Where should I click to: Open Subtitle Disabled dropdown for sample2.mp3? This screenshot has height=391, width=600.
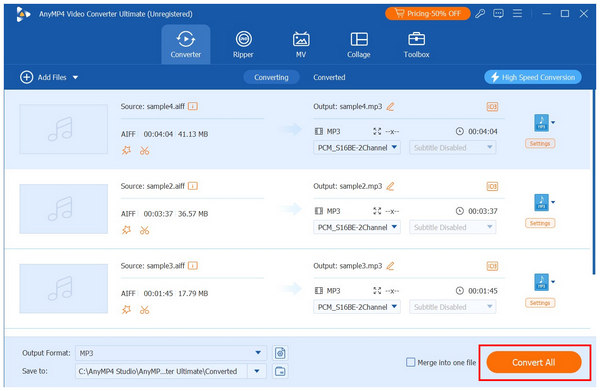tap(453, 227)
